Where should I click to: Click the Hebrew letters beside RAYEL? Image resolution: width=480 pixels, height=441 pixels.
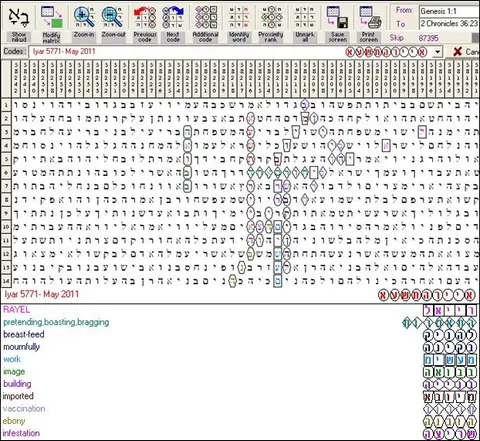pyautogui.click(x=449, y=311)
